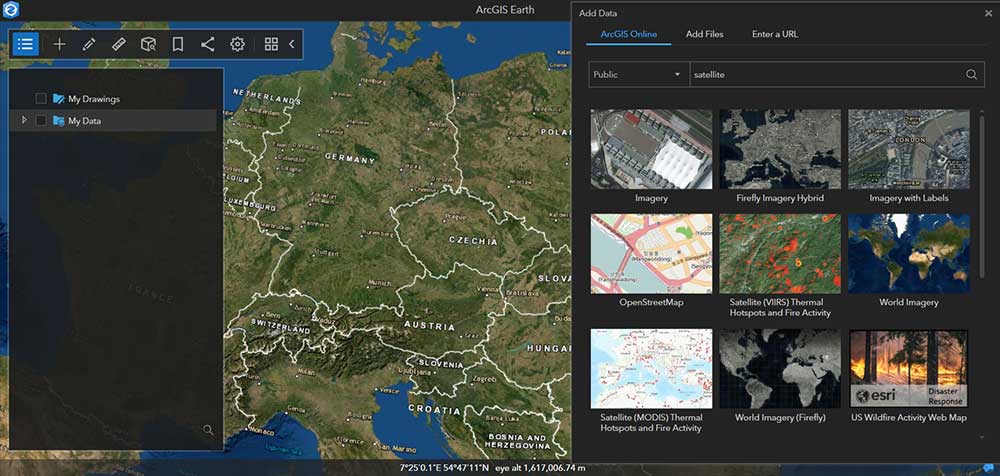Switch to the Enter a URL tab
Image resolution: width=1000 pixels, height=476 pixels.
(x=775, y=34)
